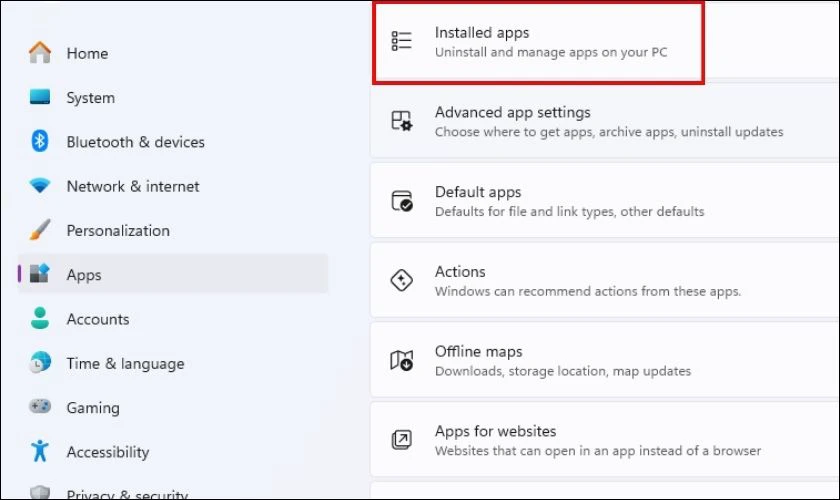Open Accounts settings page
The width and height of the screenshot is (840, 500).
point(97,319)
